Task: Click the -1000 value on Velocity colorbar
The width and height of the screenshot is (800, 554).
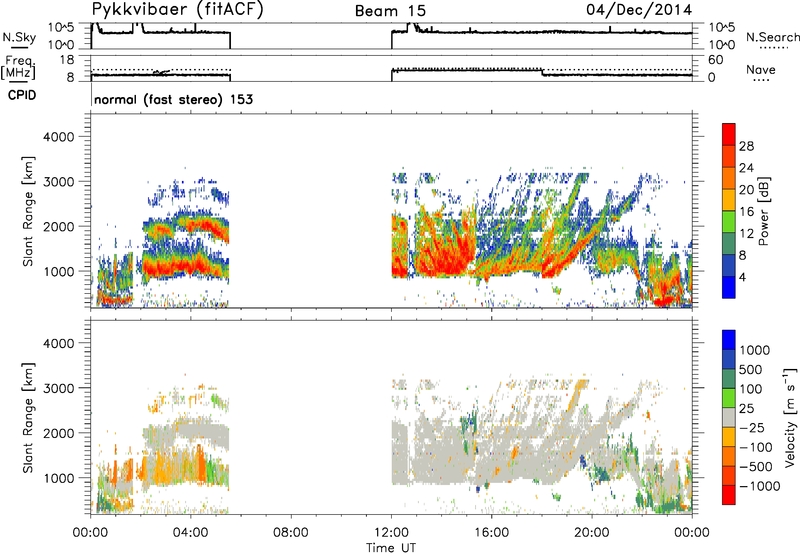Action: click(x=760, y=486)
